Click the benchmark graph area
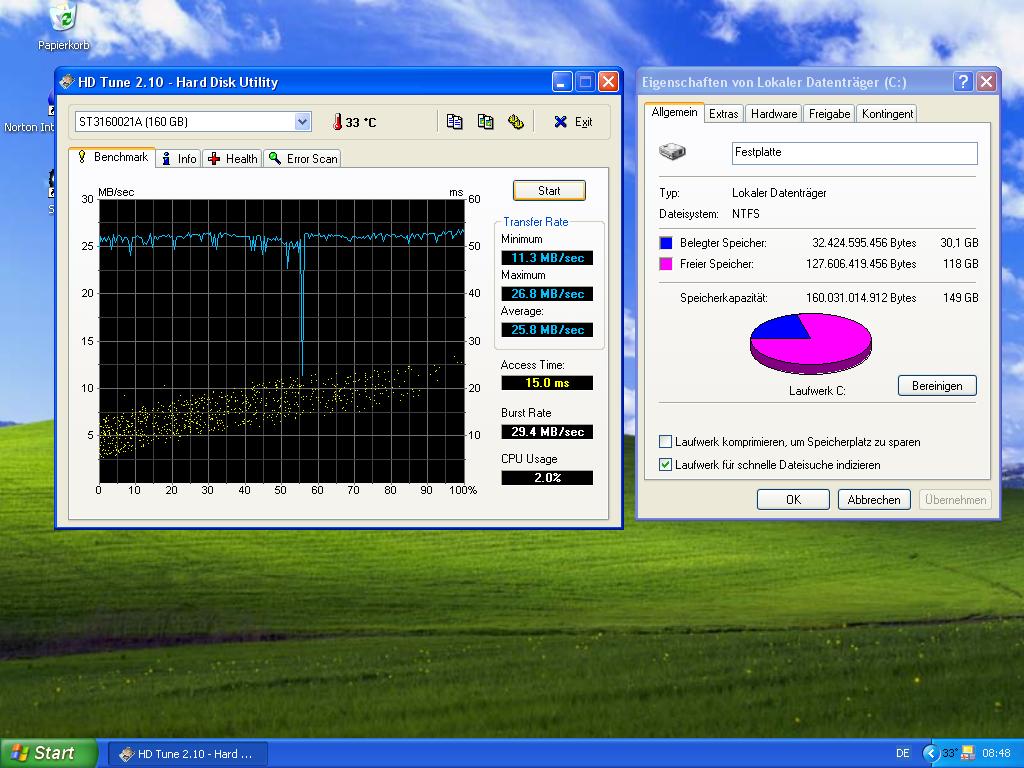Viewport: 1024px width, 768px height. coord(281,341)
